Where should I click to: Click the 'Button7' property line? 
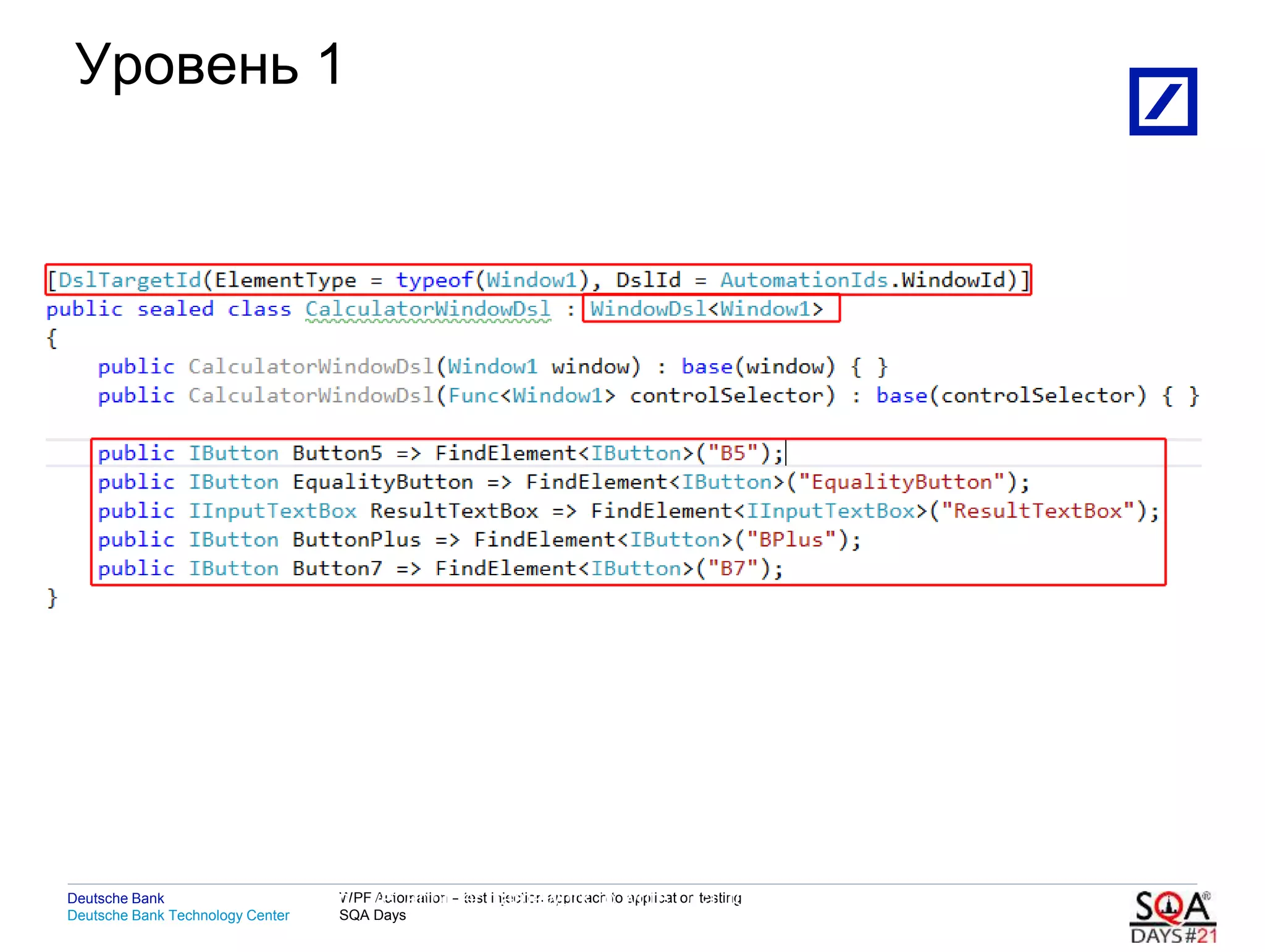pos(440,569)
